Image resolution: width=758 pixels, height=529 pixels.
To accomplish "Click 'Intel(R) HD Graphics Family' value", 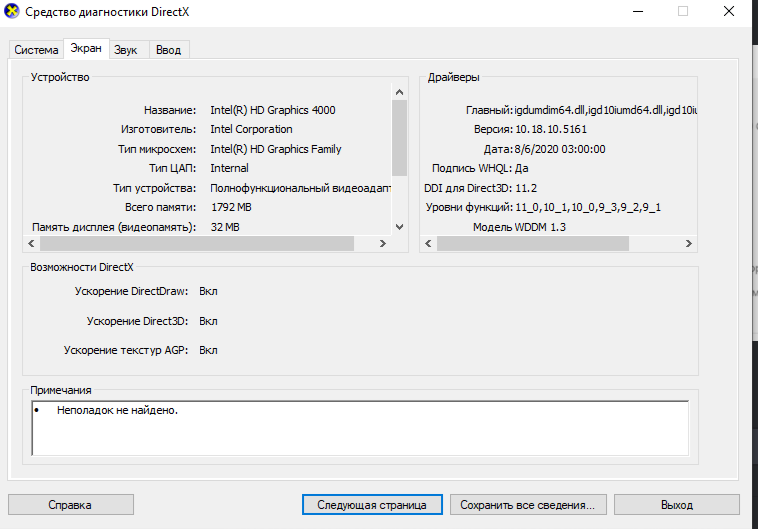I will (x=276, y=149).
